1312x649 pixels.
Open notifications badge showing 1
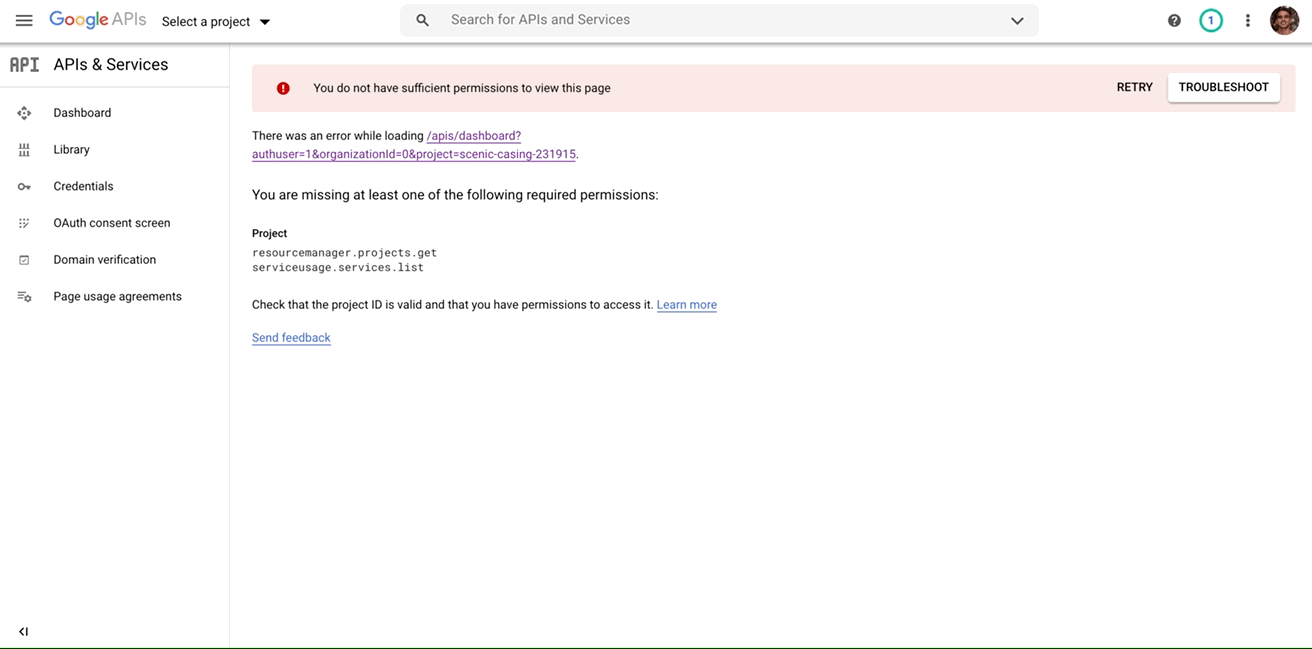1210,20
